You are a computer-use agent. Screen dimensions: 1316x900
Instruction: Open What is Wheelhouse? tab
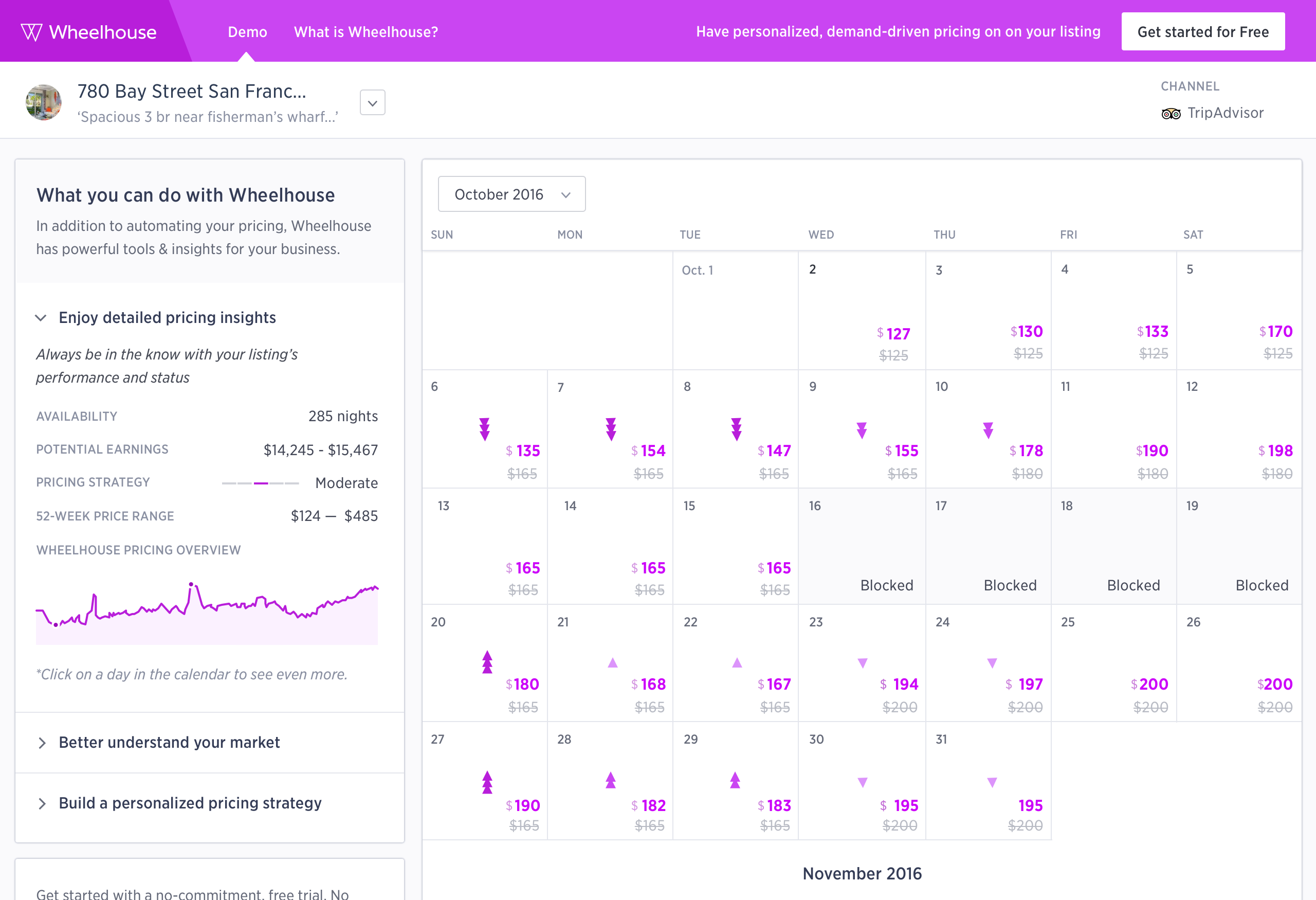pos(366,32)
